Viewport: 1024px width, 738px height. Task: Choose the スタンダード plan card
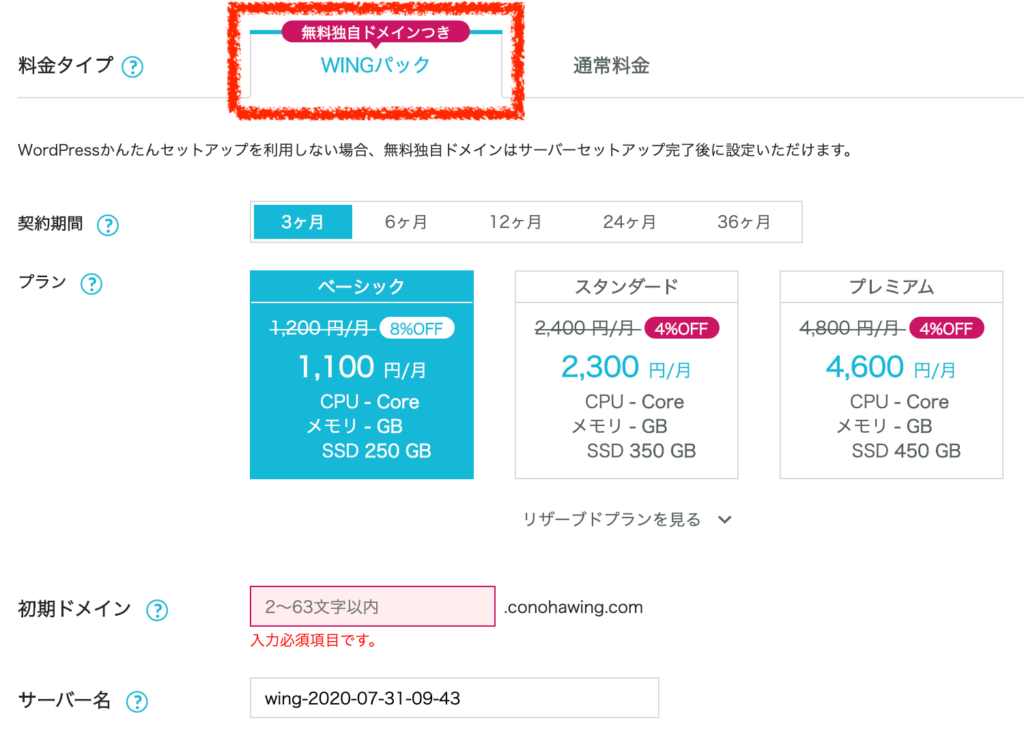[626, 375]
